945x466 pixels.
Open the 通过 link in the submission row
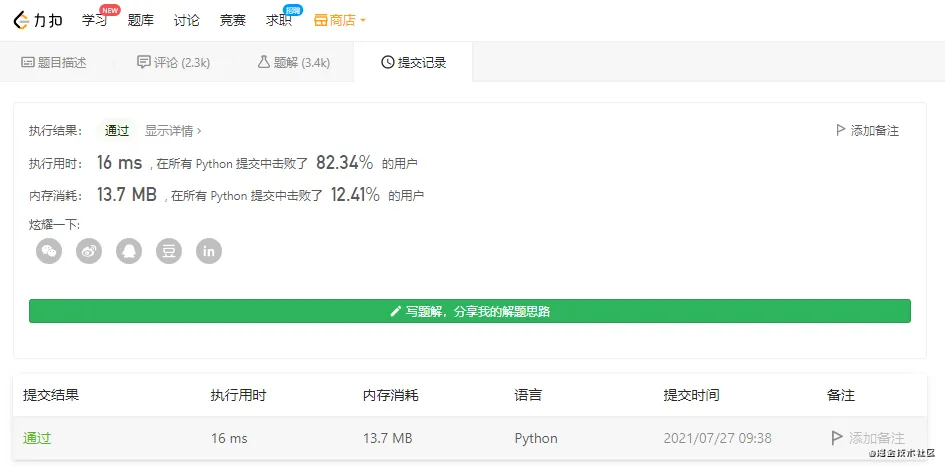tap(37, 438)
